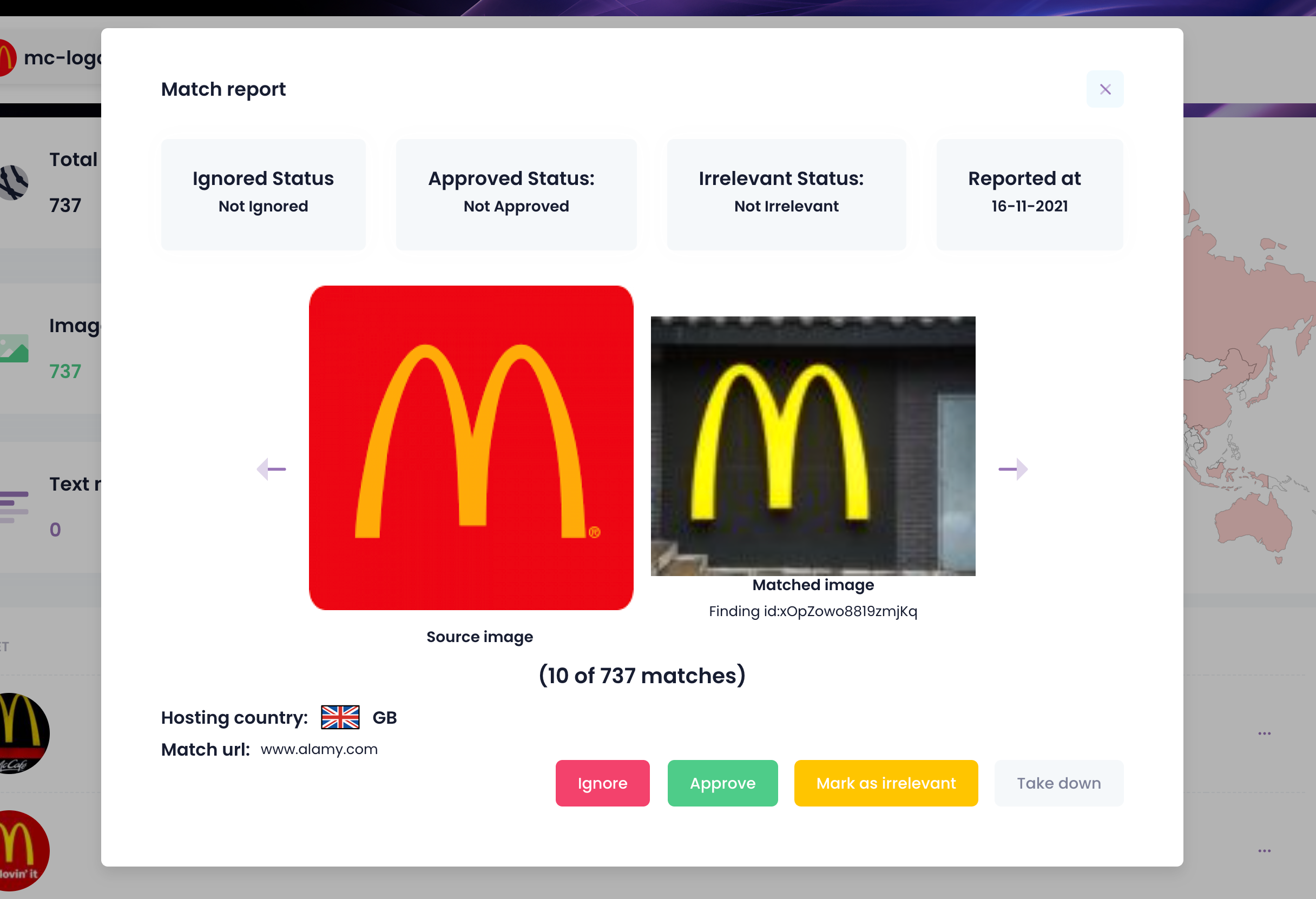The height and width of the screenshot is (899, 1316).
Task: Mark the match as irrelevant
Action: (x=886, y=783)
